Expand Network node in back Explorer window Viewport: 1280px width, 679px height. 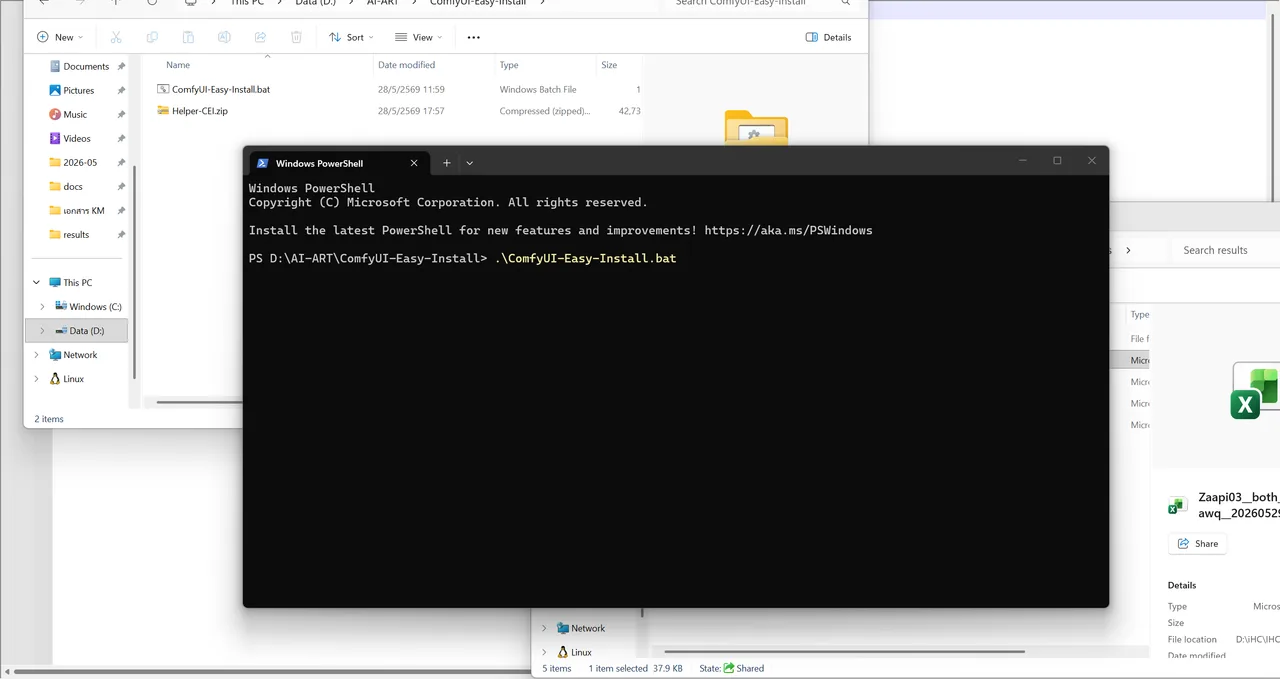545,628
